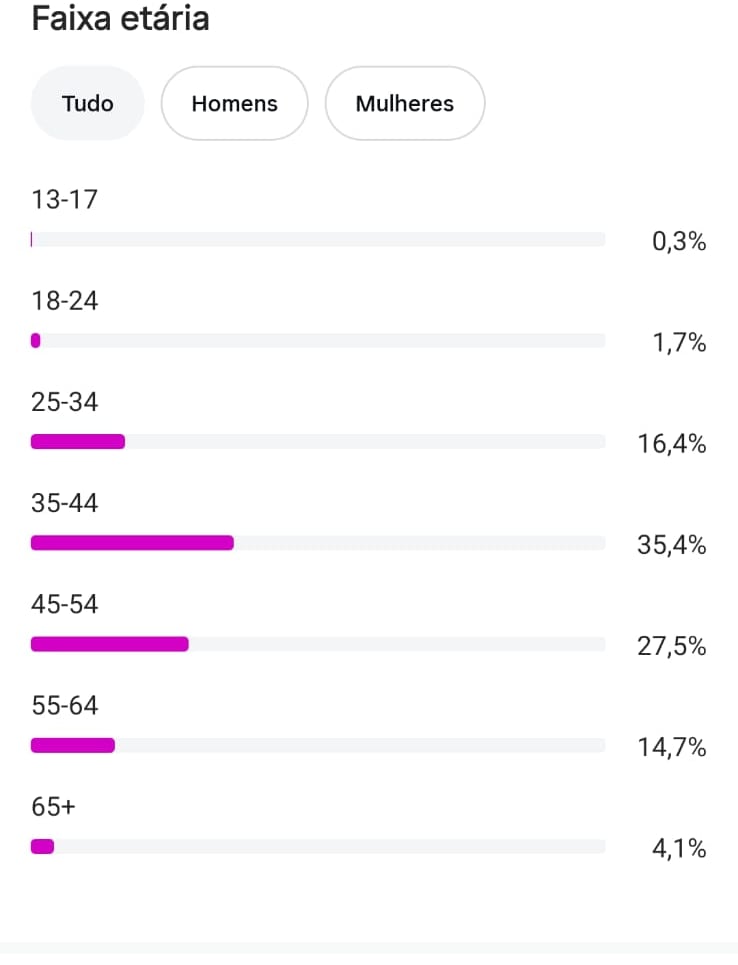
Task: Click the 65+ magenta progress bar
Action: (43, 847)
